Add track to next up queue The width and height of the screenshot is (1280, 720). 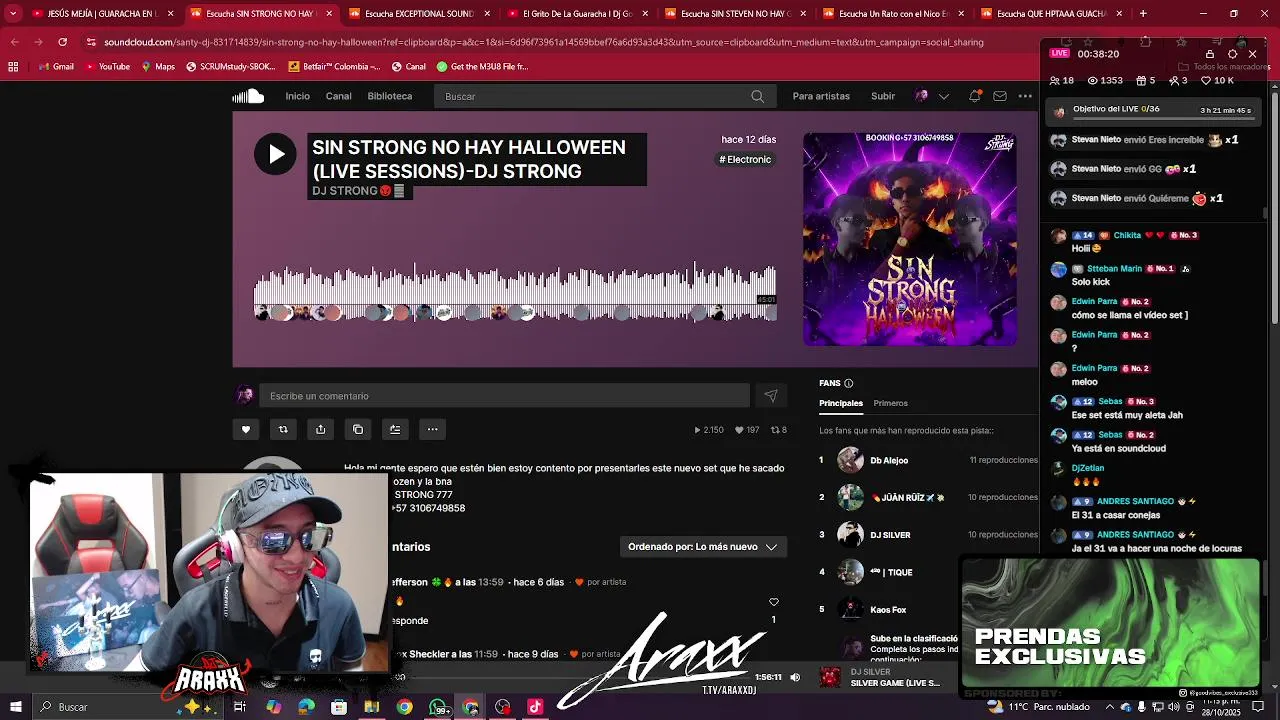click(395, 429)
